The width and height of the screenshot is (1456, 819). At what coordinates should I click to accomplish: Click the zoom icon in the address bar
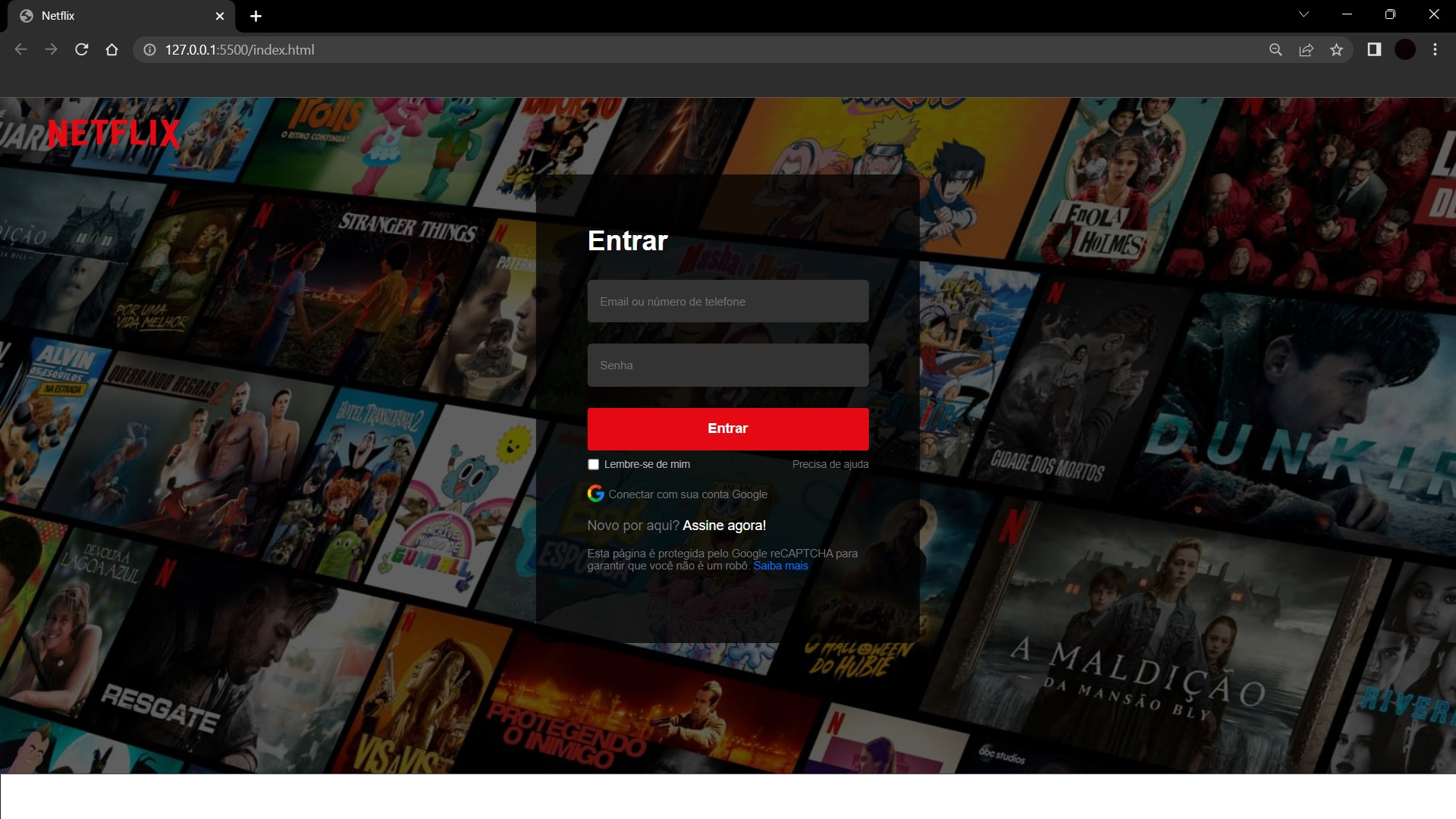tap(1276, 49)
